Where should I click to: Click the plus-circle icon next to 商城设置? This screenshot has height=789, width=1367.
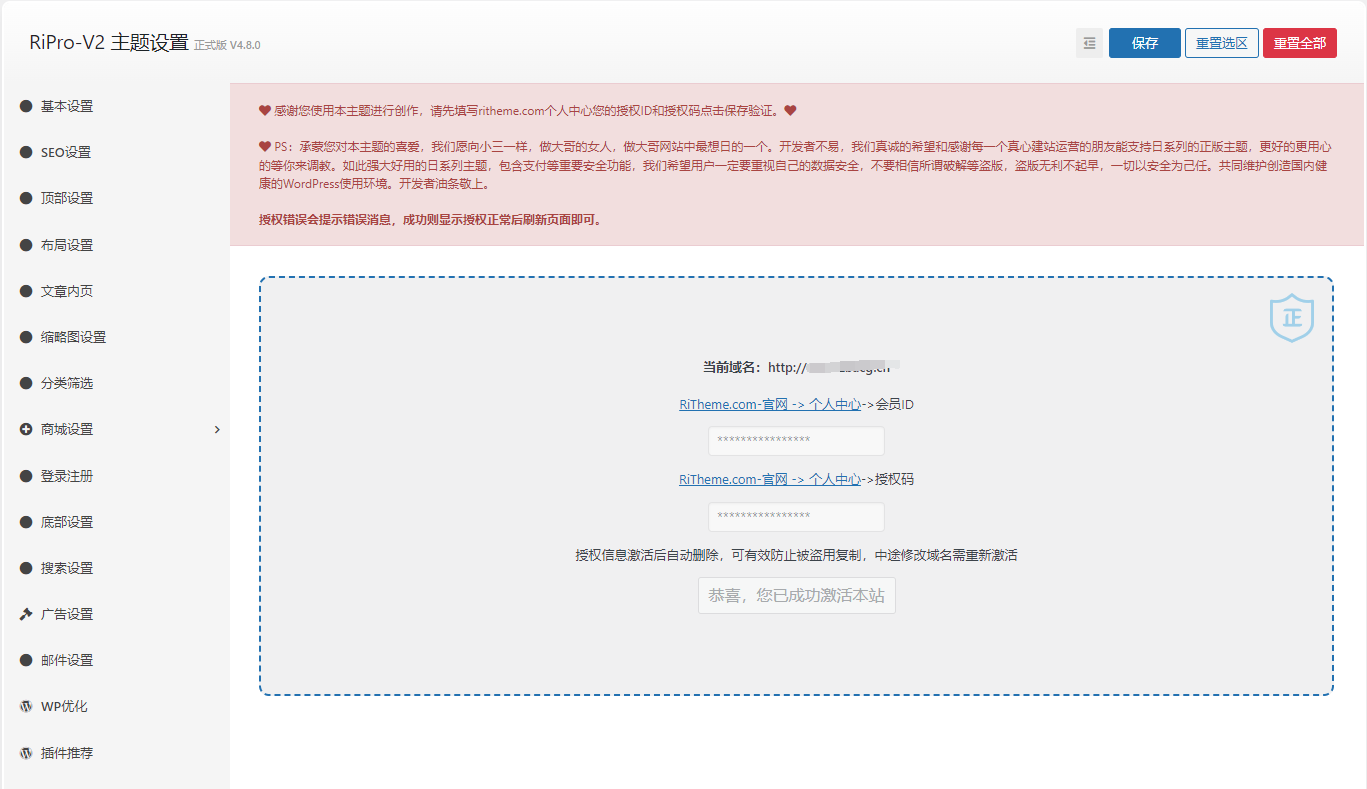(x=26, y=429)
